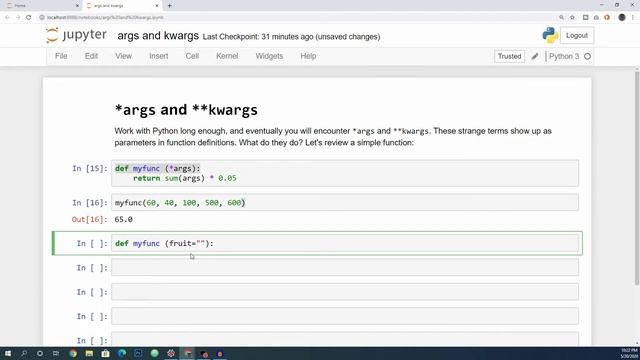
Task: Click the active cell with def myfunc (fruit="")
Action: (x=345, y=243)
